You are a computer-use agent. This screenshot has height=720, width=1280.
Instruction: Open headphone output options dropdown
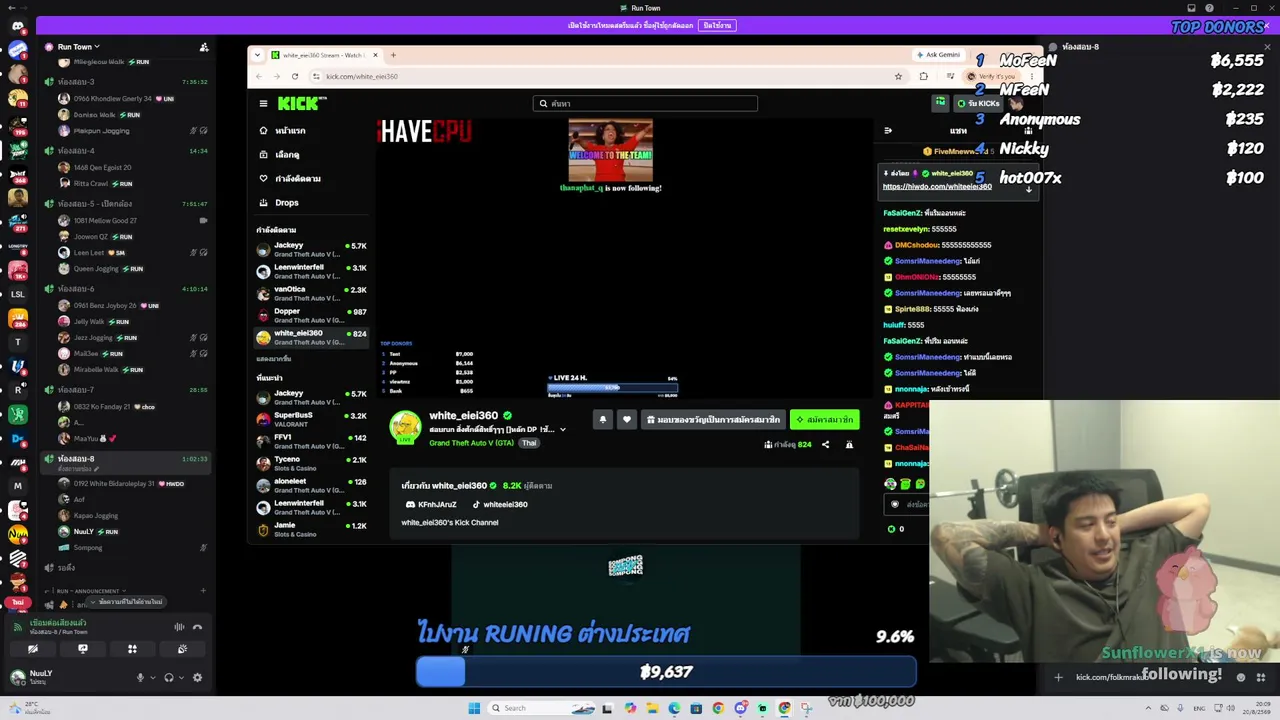click(181, 678)
